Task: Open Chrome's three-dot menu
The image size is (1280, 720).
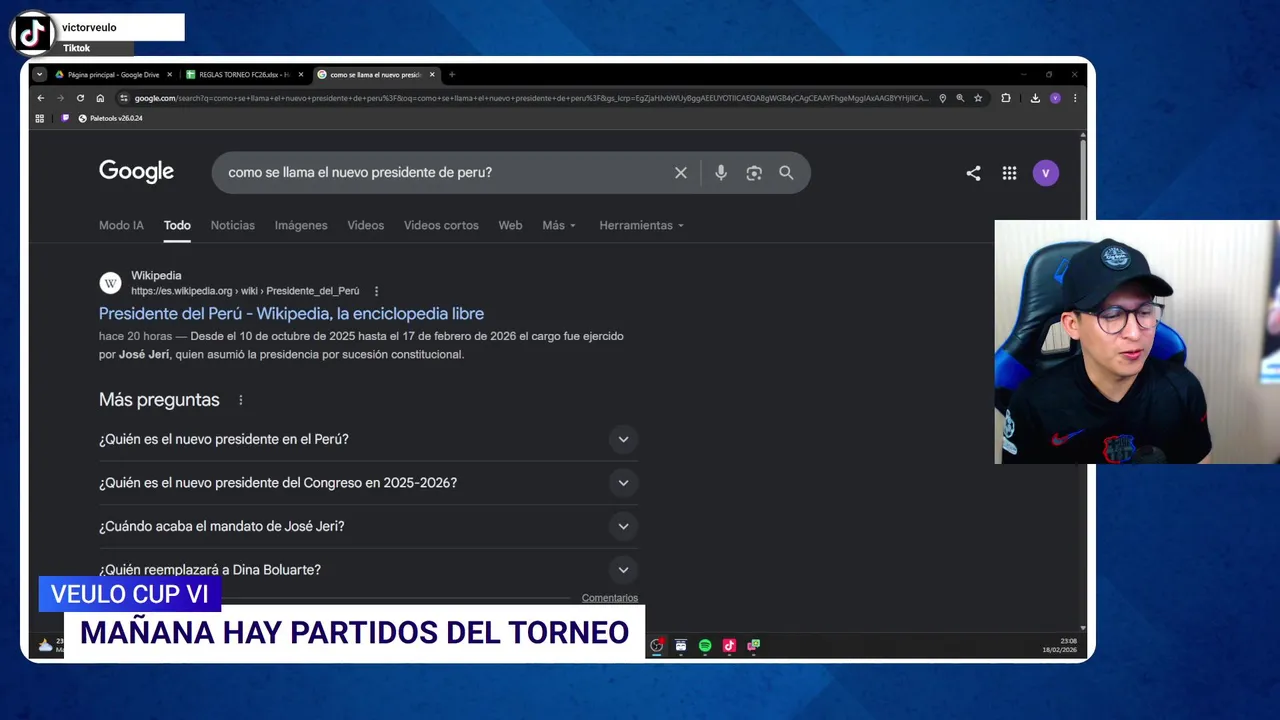Action: (1075, 98)
